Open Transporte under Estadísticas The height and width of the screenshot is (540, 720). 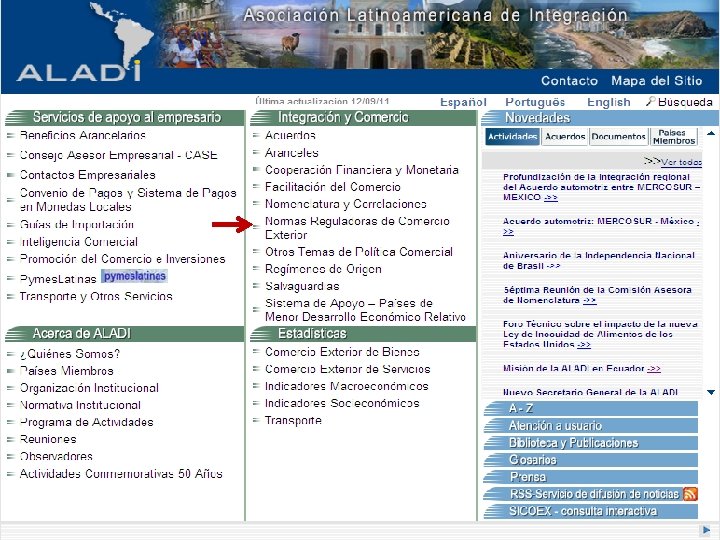pos(293,421)
